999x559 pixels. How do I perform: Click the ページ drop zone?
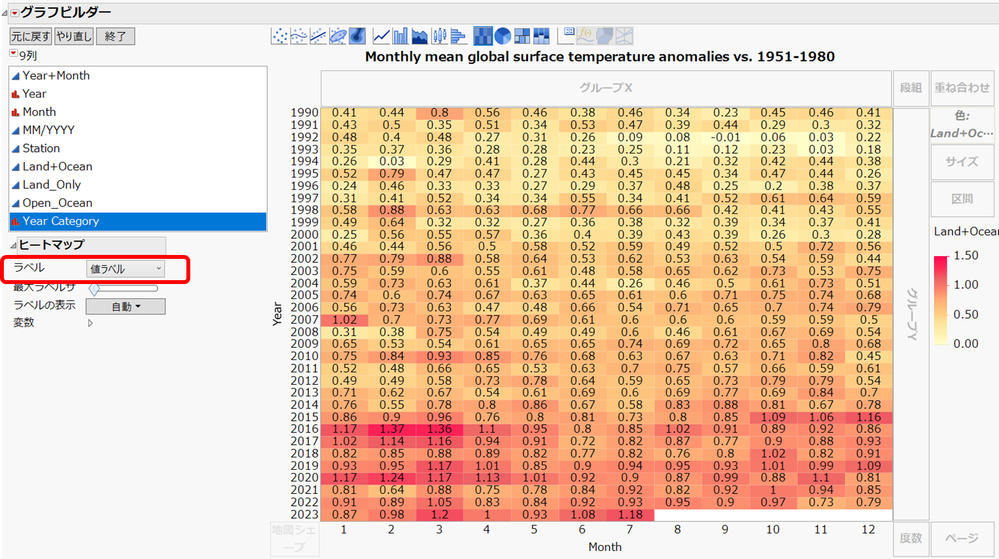click(x=962, y=539)
